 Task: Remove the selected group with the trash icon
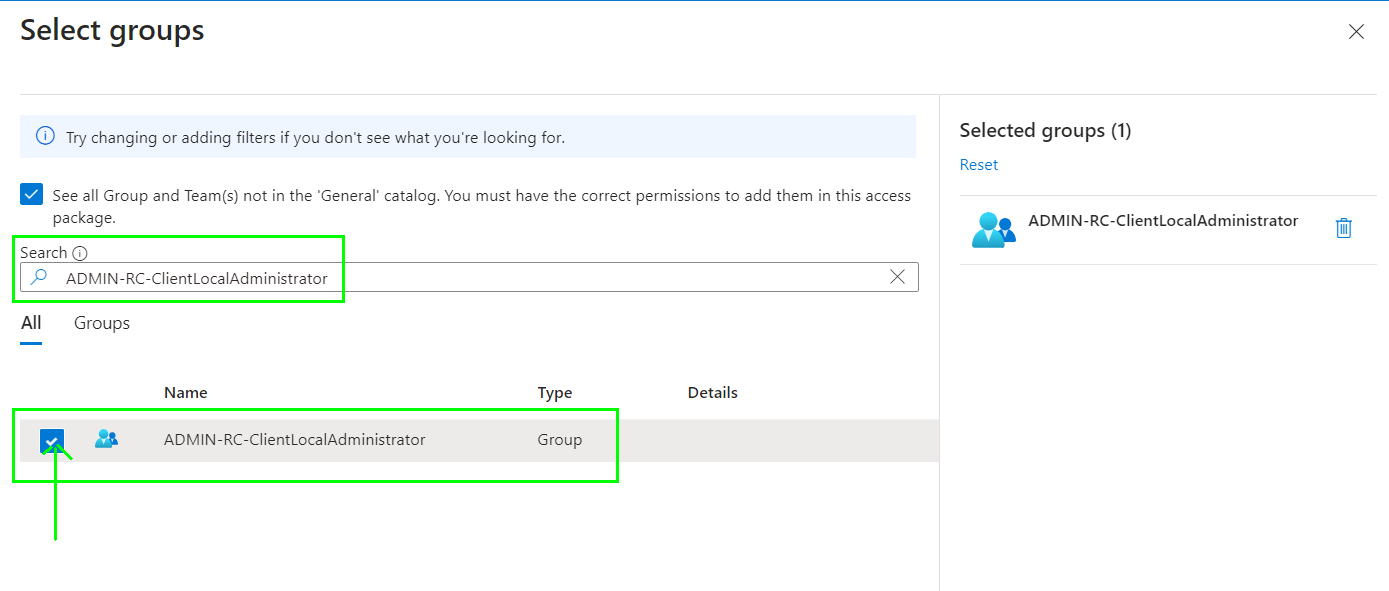[1343, 228]
